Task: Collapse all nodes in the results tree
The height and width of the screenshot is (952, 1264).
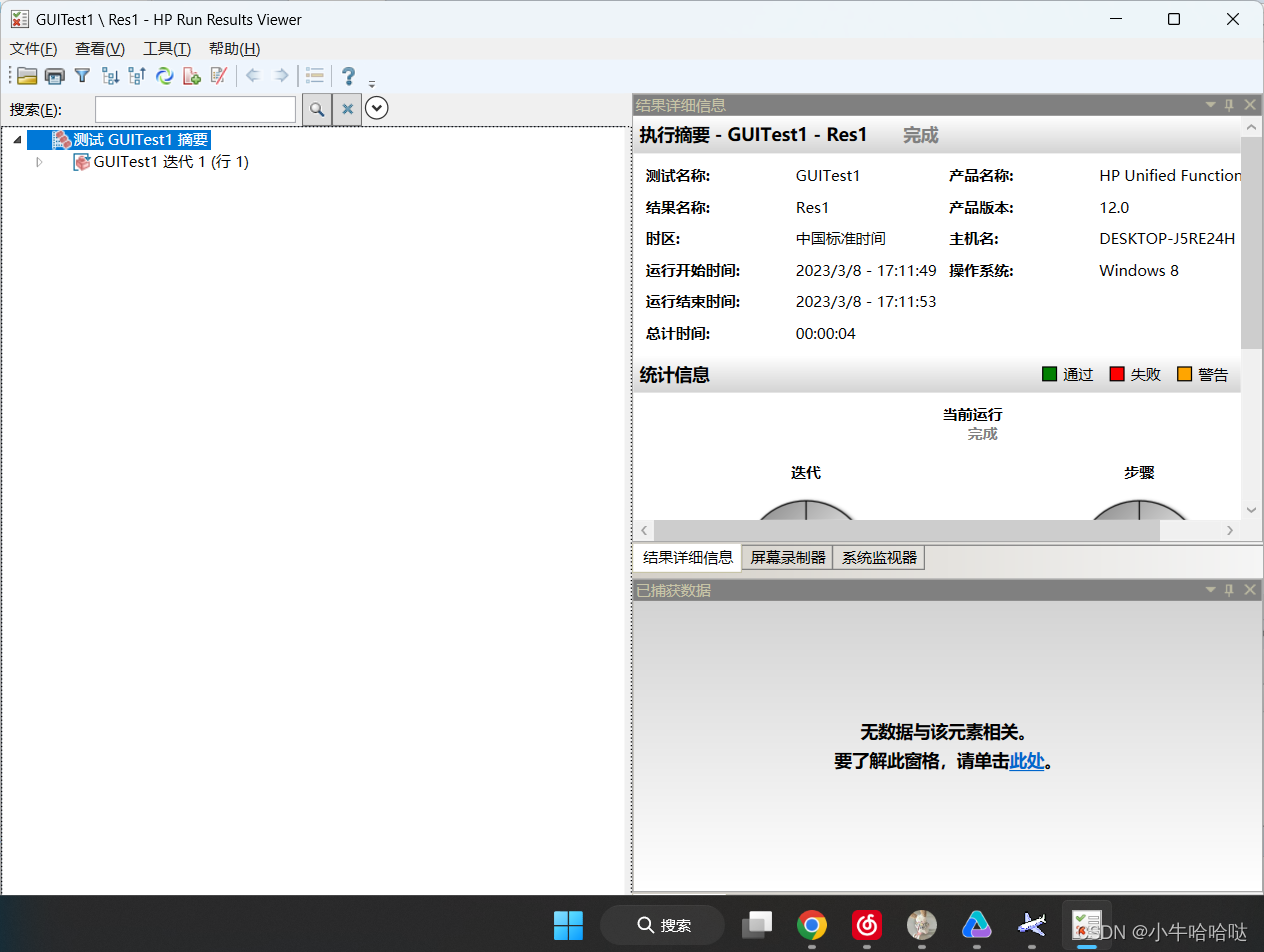Action: 137,76
